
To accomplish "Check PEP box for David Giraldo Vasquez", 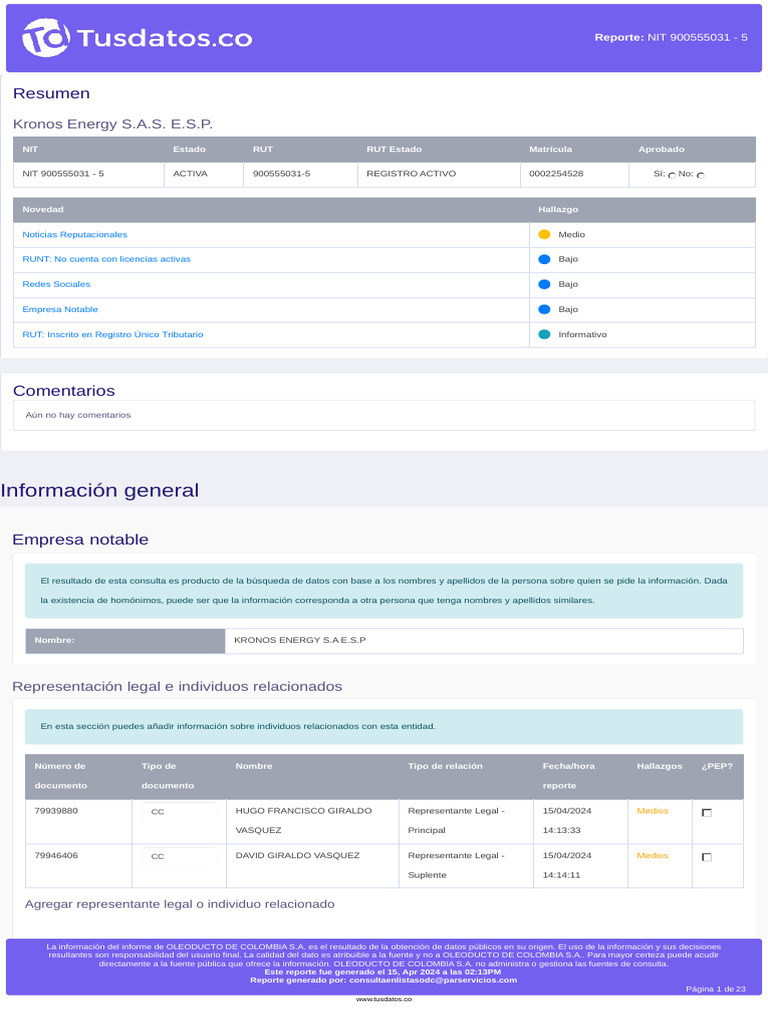I will (707, 857).
